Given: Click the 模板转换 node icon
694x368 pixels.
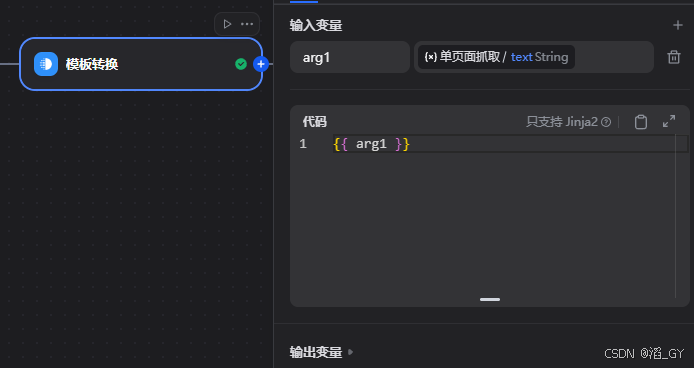Looking at the screenshot, I should click(x=46, y=64).
